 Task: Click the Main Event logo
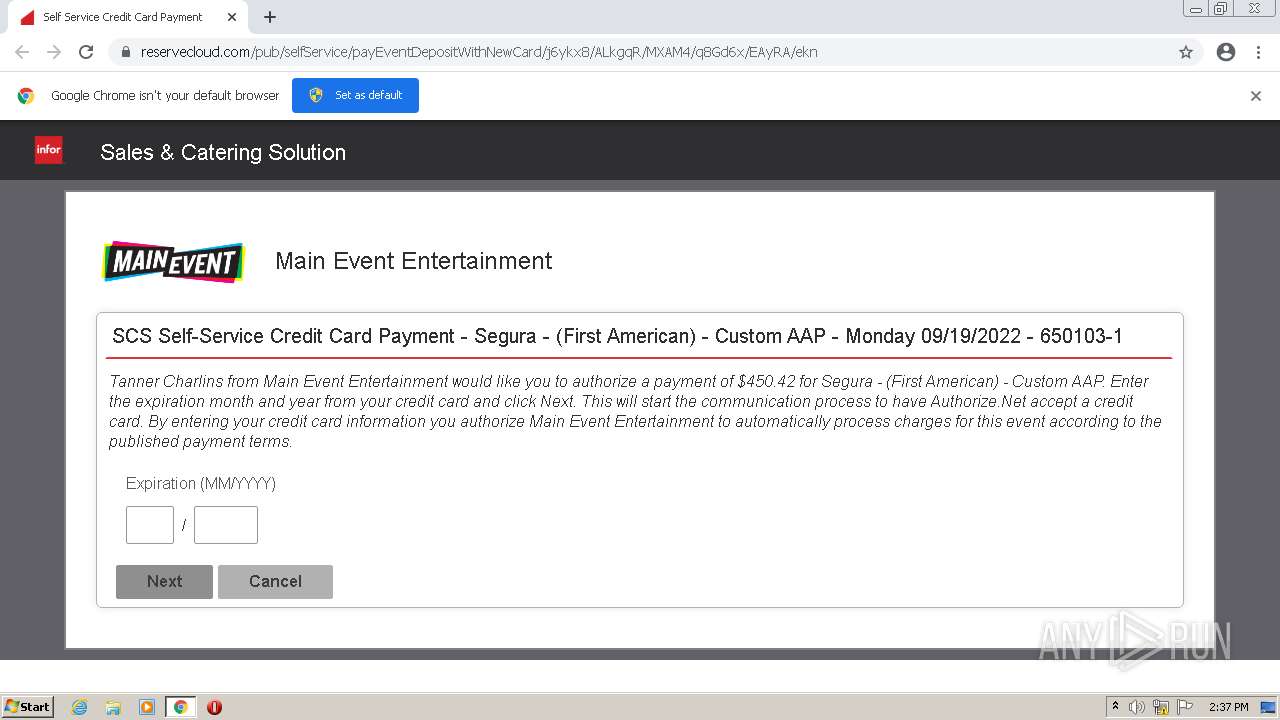click(x=174, y=262)
